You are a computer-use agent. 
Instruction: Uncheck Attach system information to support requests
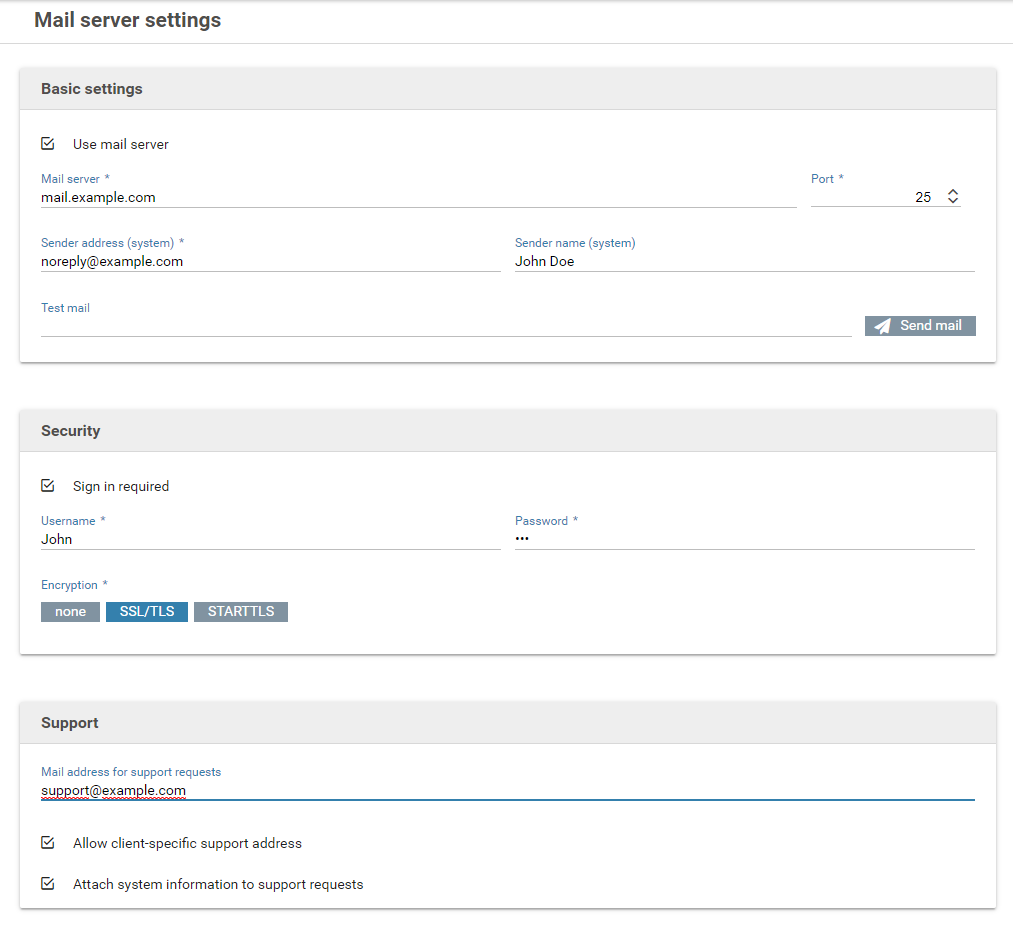click(48, 884)
